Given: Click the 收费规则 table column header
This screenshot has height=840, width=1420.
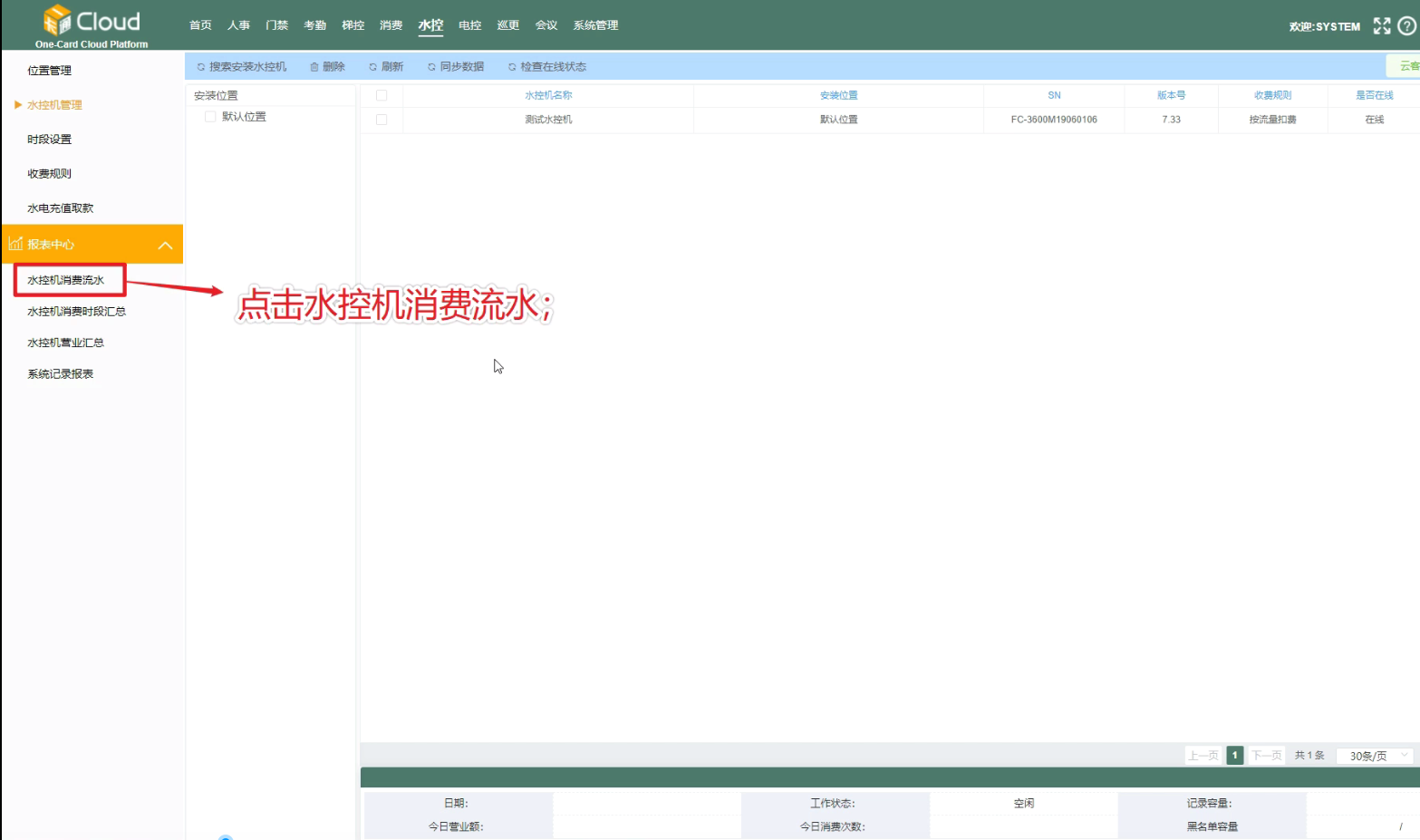Looking at the screenshot, I should [1272, 95].
